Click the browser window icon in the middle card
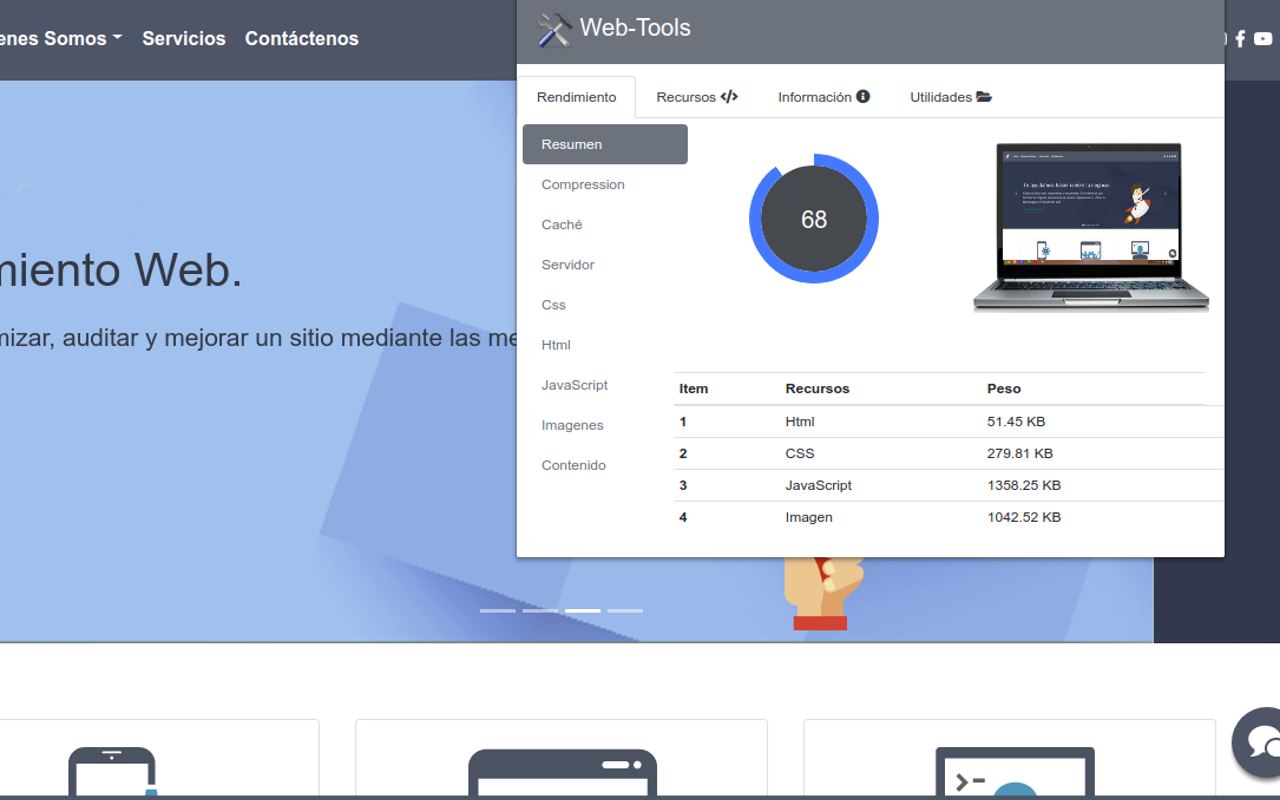1280x800 pixels. point(562,775)
